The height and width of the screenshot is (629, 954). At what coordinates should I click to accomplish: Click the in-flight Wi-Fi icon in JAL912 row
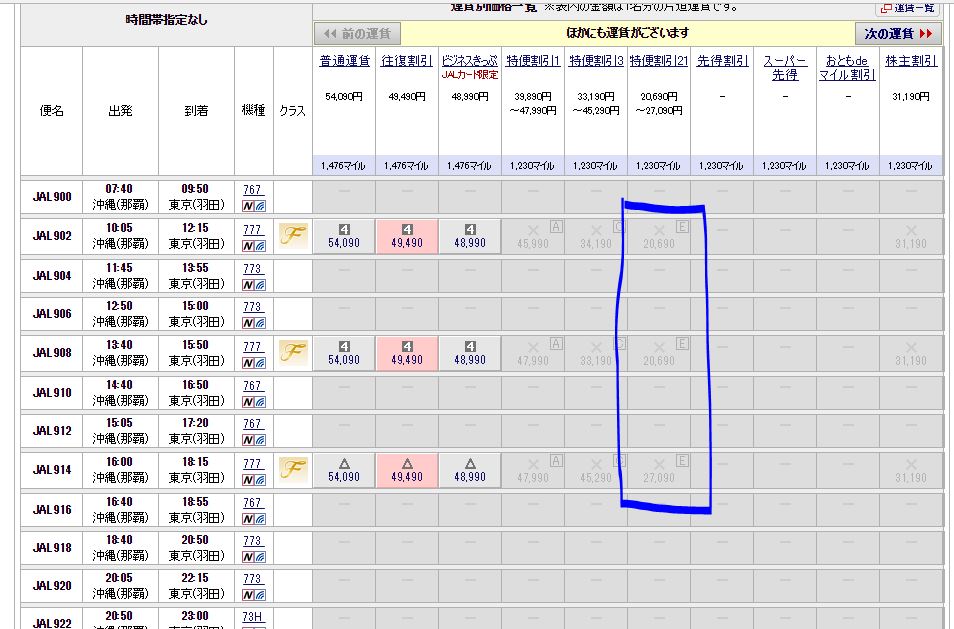(x=260, y=440)
